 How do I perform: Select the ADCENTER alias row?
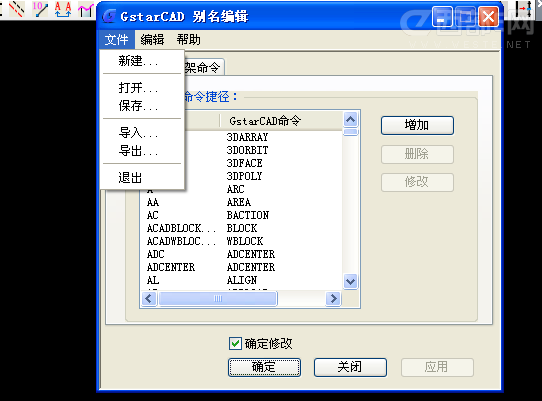coord(241,267)
